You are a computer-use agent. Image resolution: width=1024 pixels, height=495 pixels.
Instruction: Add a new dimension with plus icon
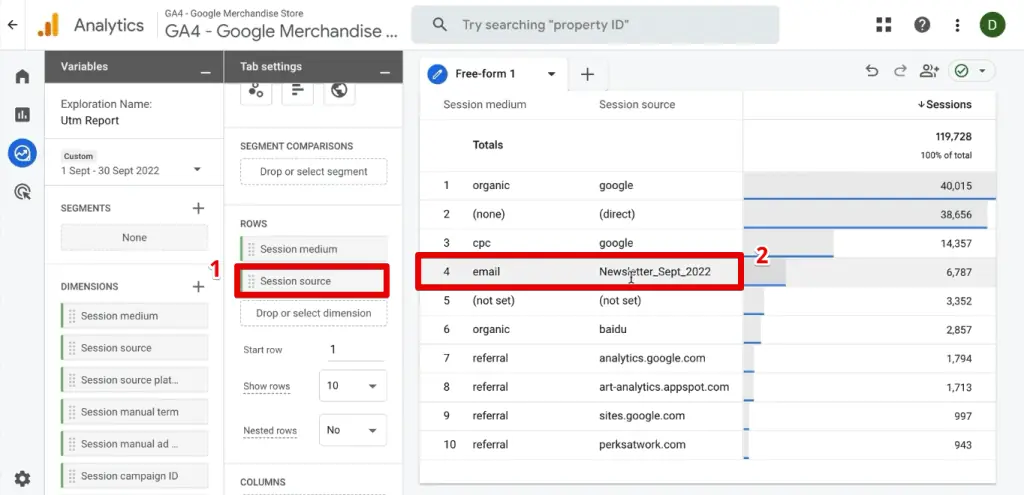point(198,287)
